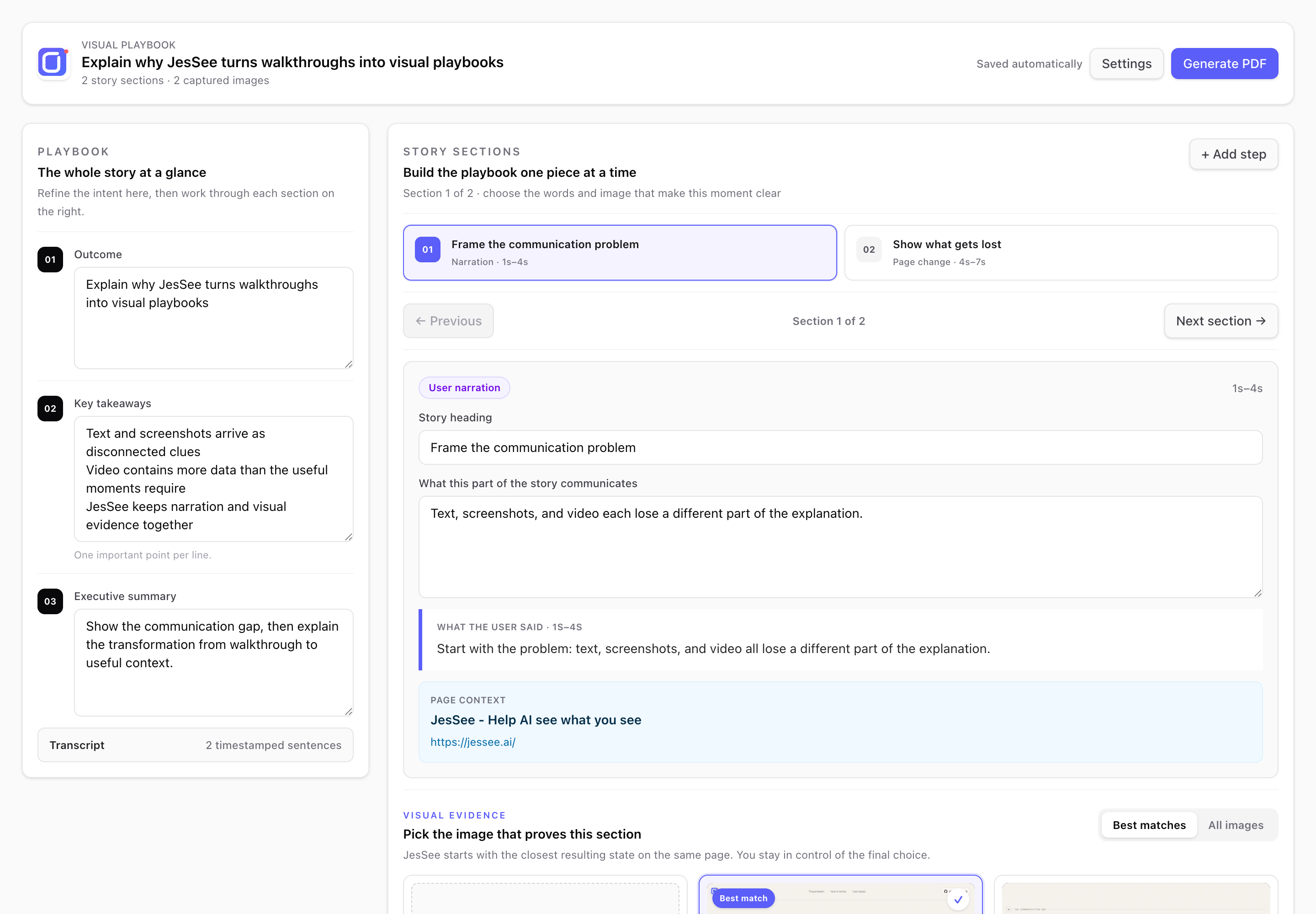Edit the Story heading input field
Viewport: 1316px width, 914px height.
840,447
